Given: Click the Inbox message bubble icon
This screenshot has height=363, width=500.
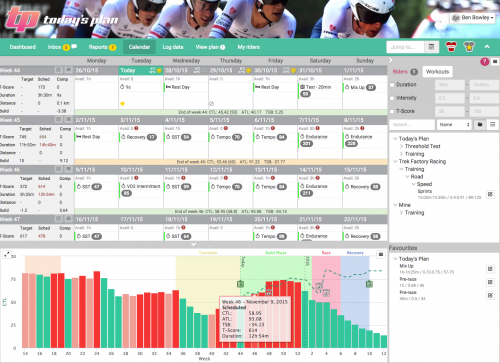Looking at the screenshot, I should (74, 46).
